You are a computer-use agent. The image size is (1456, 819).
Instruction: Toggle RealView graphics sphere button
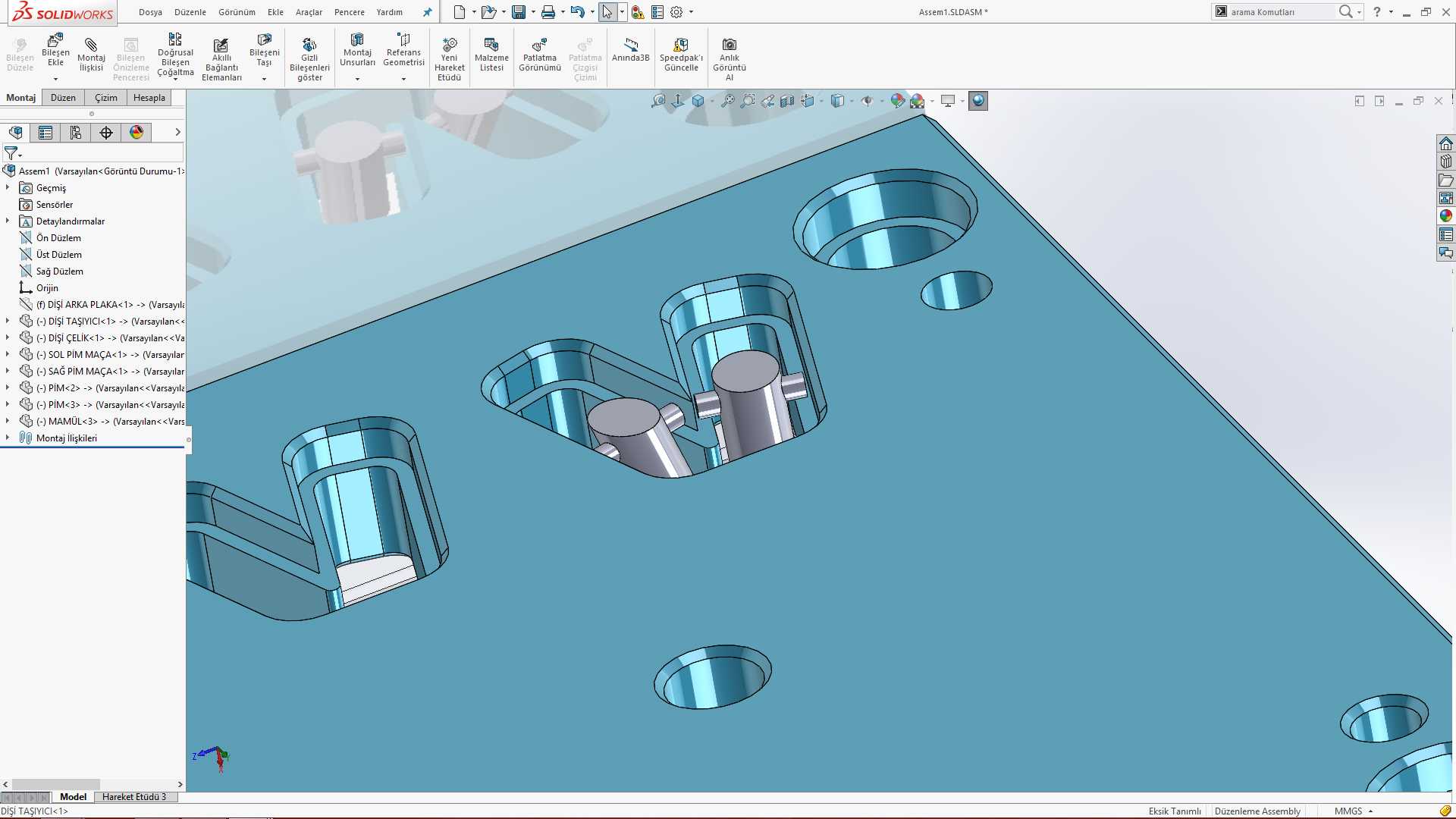978,101
